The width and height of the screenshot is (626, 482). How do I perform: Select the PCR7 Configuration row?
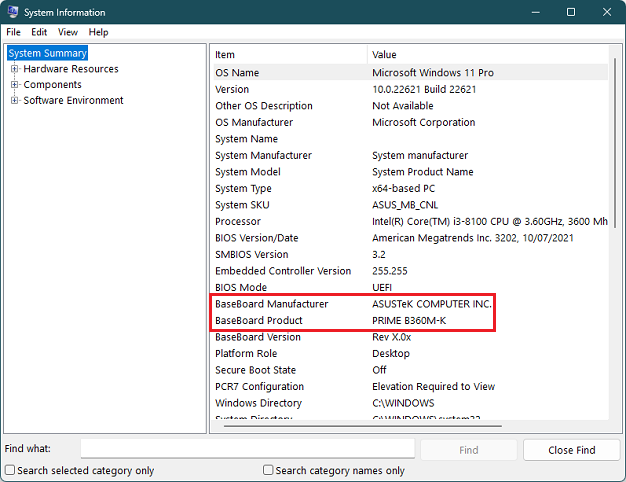click(x=411, y=387)
